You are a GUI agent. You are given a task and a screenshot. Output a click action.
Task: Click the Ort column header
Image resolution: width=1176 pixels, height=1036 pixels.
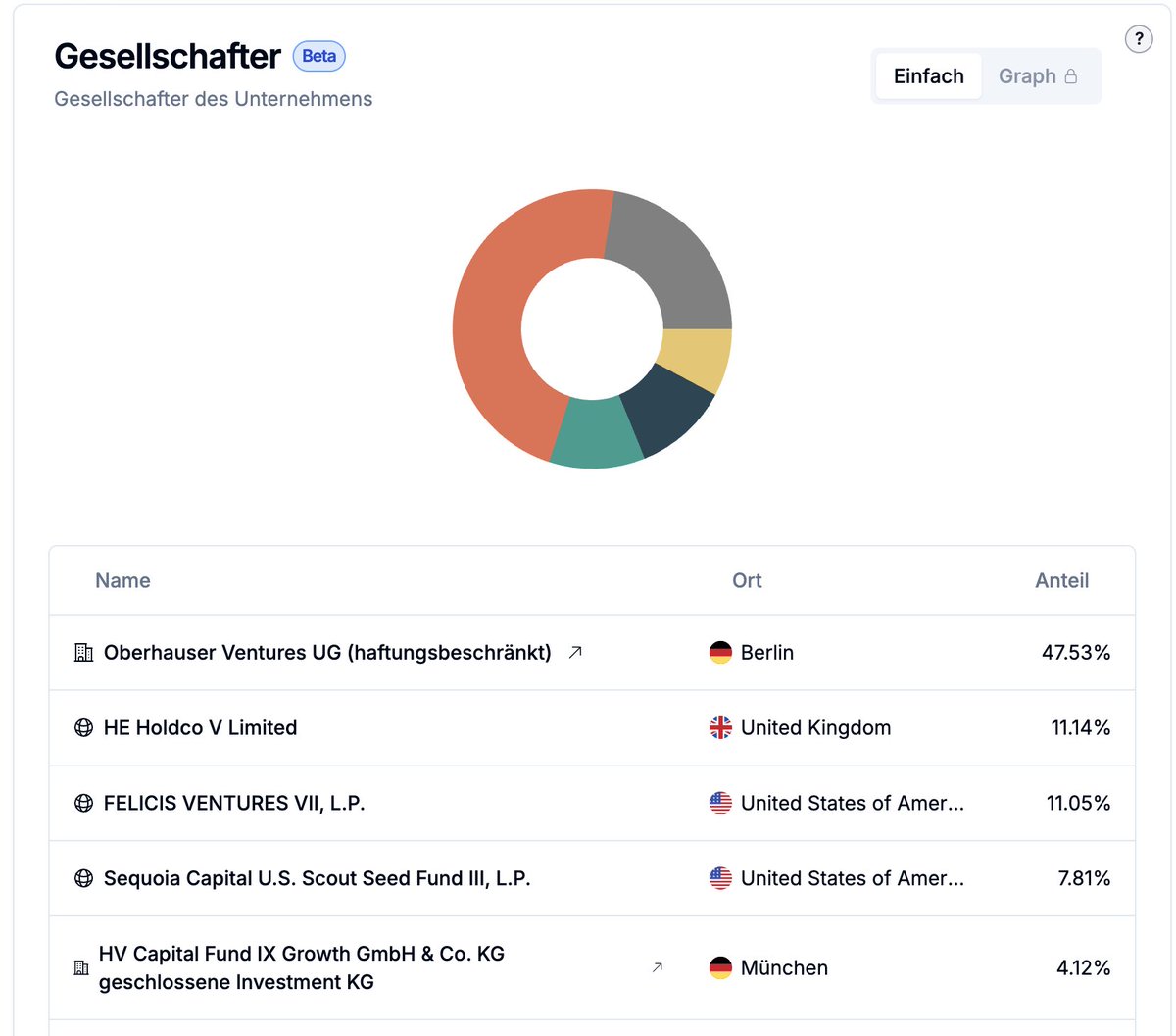point(747,580)
